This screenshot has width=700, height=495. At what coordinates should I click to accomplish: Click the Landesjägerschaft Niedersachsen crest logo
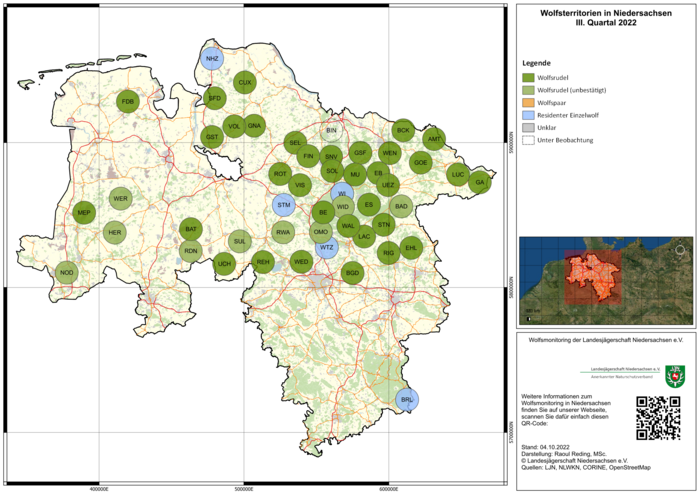pos(675,376)
